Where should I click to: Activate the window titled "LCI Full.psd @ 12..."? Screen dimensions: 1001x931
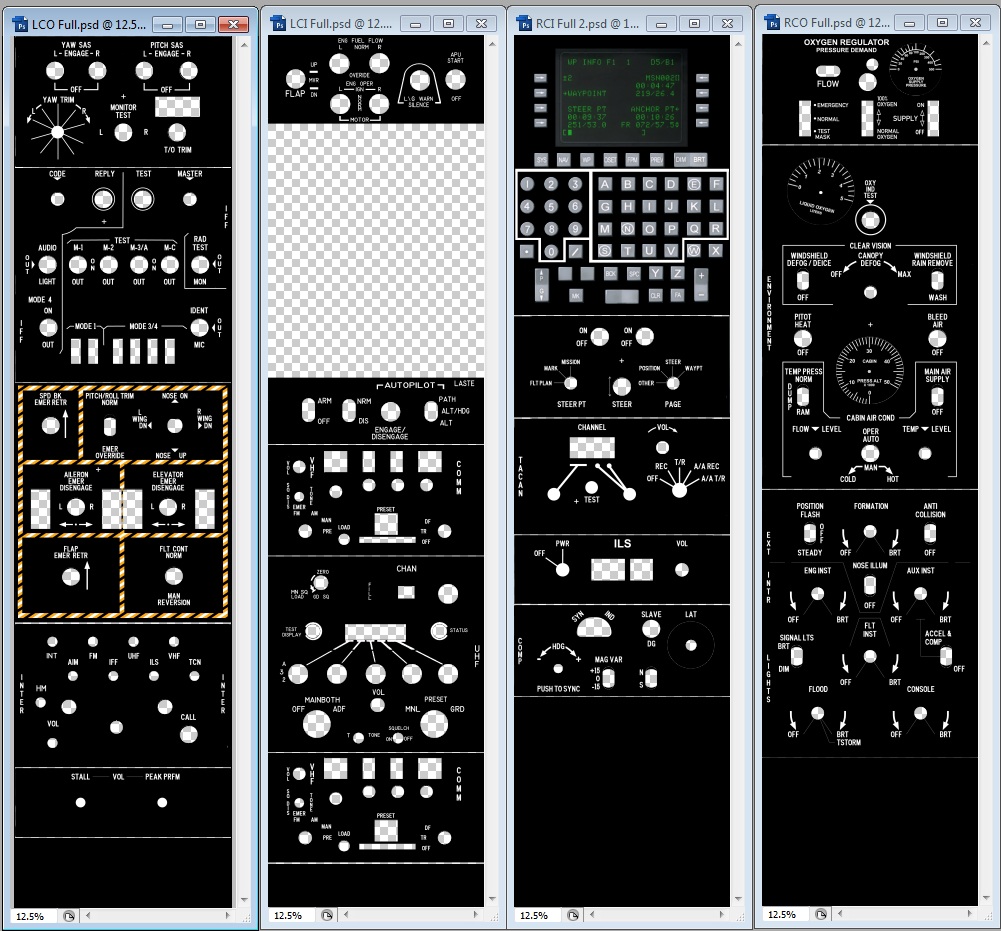coord(341,24)
